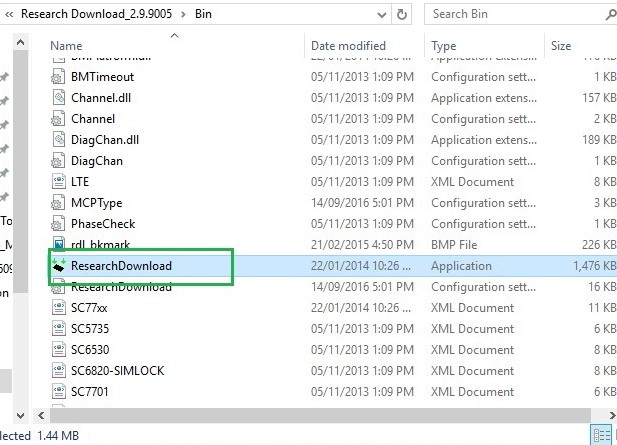Click the Channel.dll file icon
Screen dimensions: 617x445
click(x=59, y=98)
